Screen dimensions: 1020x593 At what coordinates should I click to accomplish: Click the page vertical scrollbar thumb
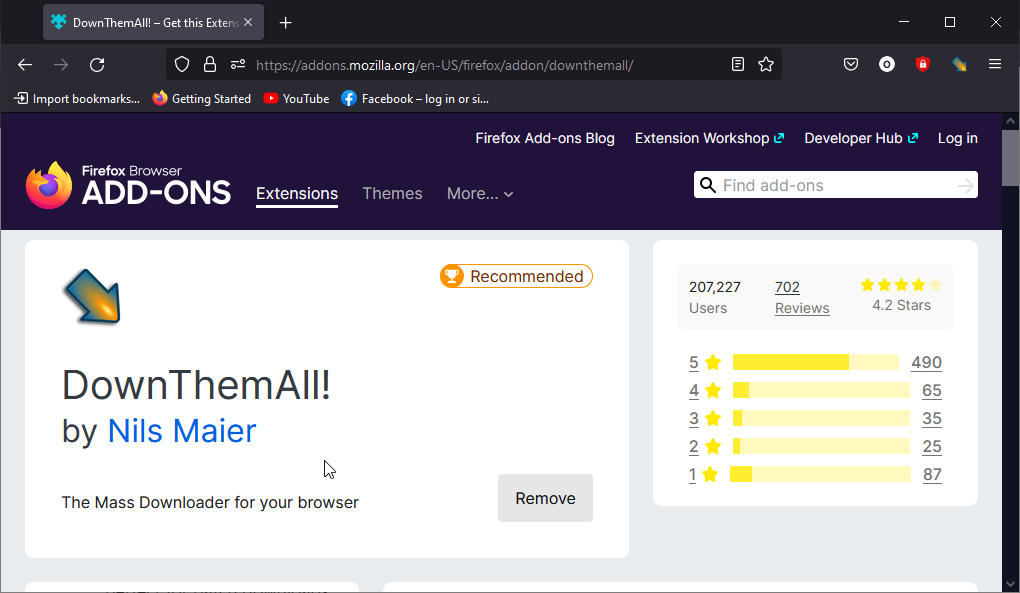pyautogui.click(x=1010, y=158)
